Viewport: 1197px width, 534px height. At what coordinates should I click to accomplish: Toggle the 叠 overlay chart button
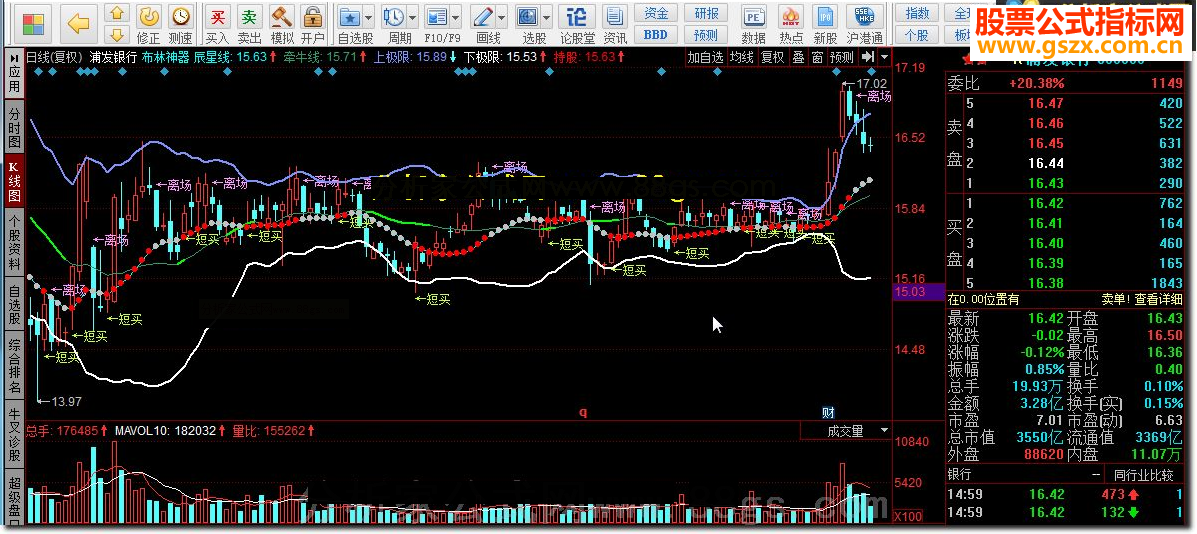798,57
